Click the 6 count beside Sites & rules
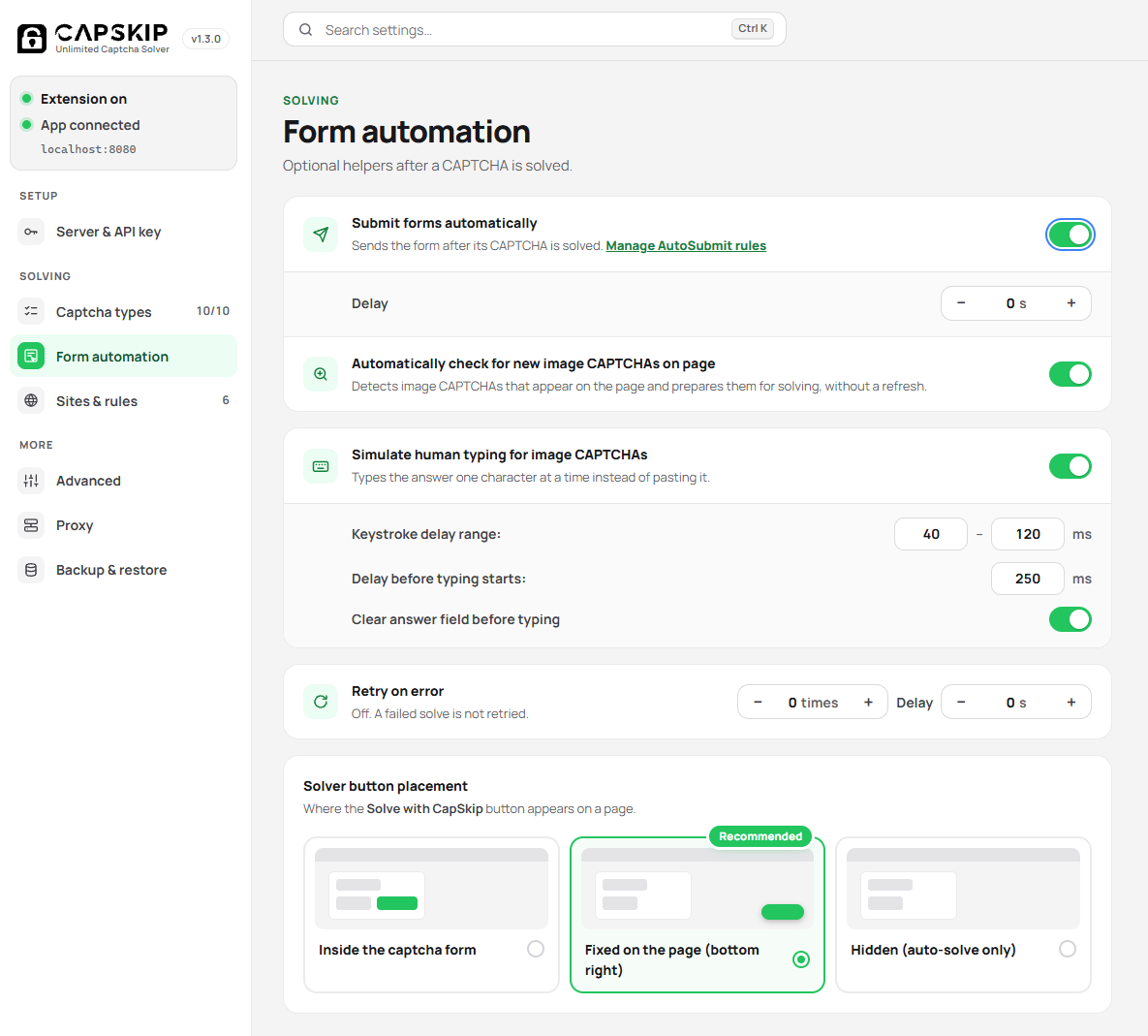 [x=226, y=400]
